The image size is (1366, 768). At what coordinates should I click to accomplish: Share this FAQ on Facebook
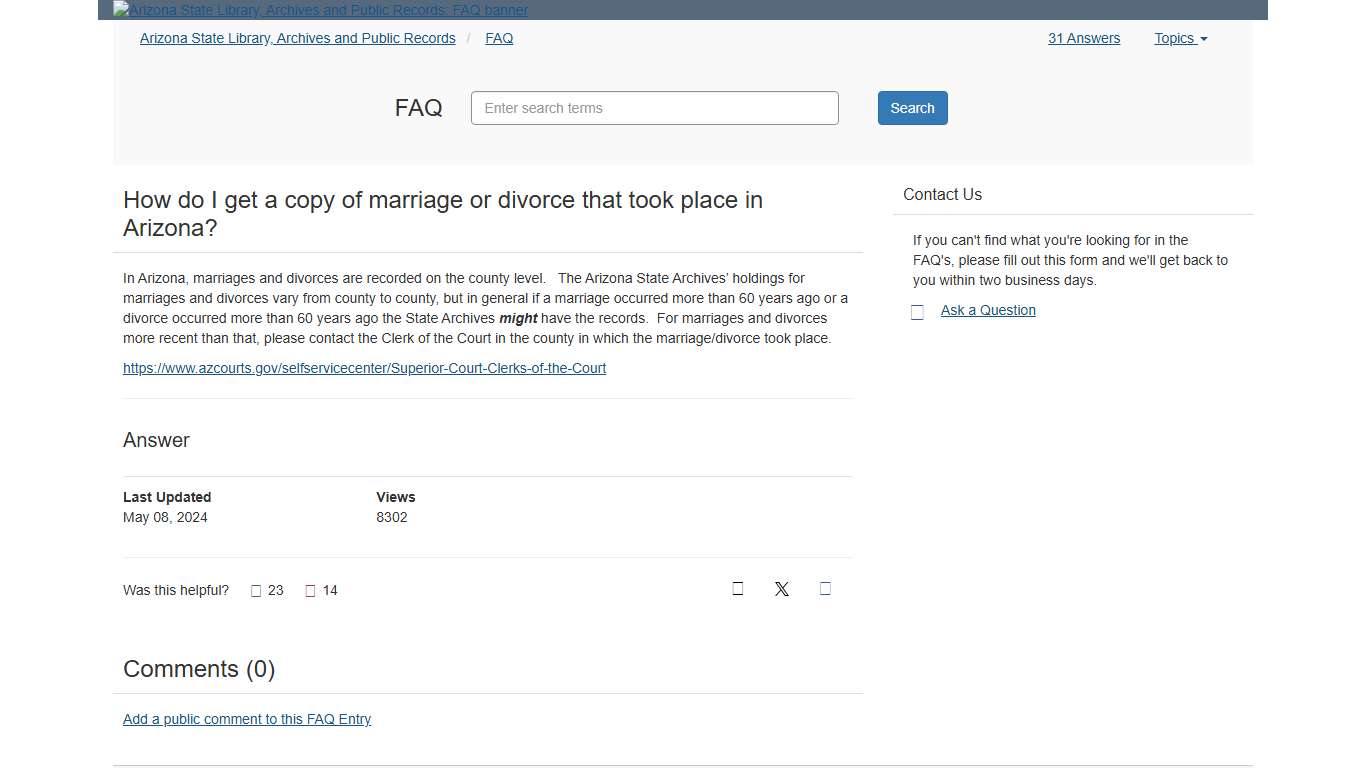(x=737, y=589)
